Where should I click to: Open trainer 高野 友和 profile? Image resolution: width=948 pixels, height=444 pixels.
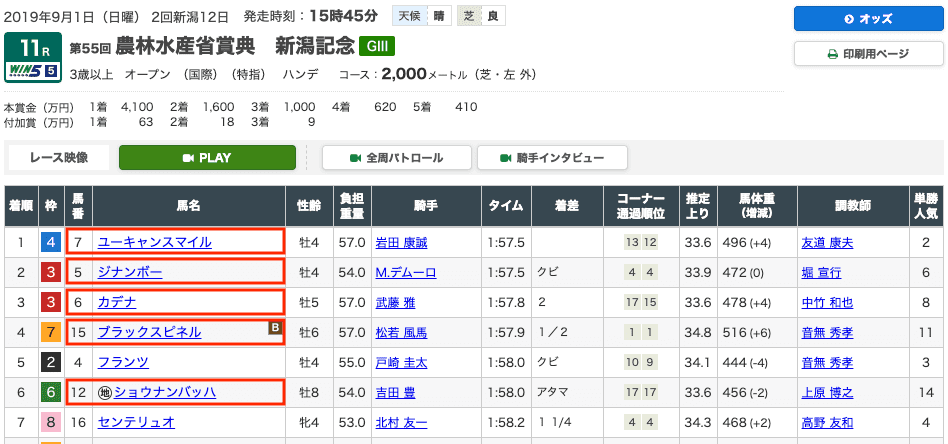click(x=827, y=422)
